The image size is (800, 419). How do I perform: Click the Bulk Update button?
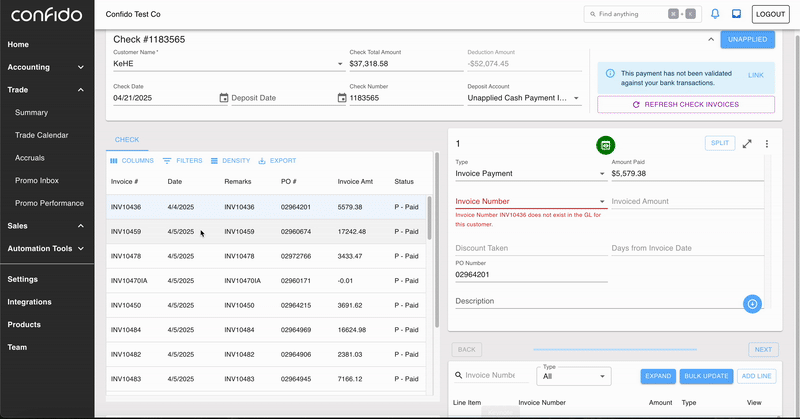[705, 376]
